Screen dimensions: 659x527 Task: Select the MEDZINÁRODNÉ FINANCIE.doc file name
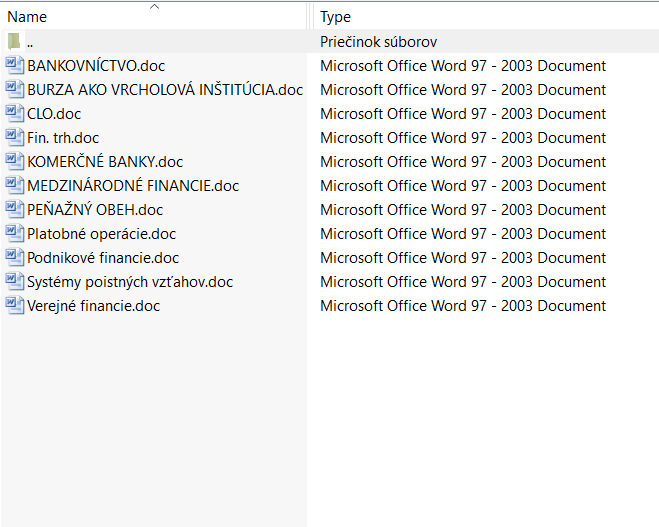point(133,186)
